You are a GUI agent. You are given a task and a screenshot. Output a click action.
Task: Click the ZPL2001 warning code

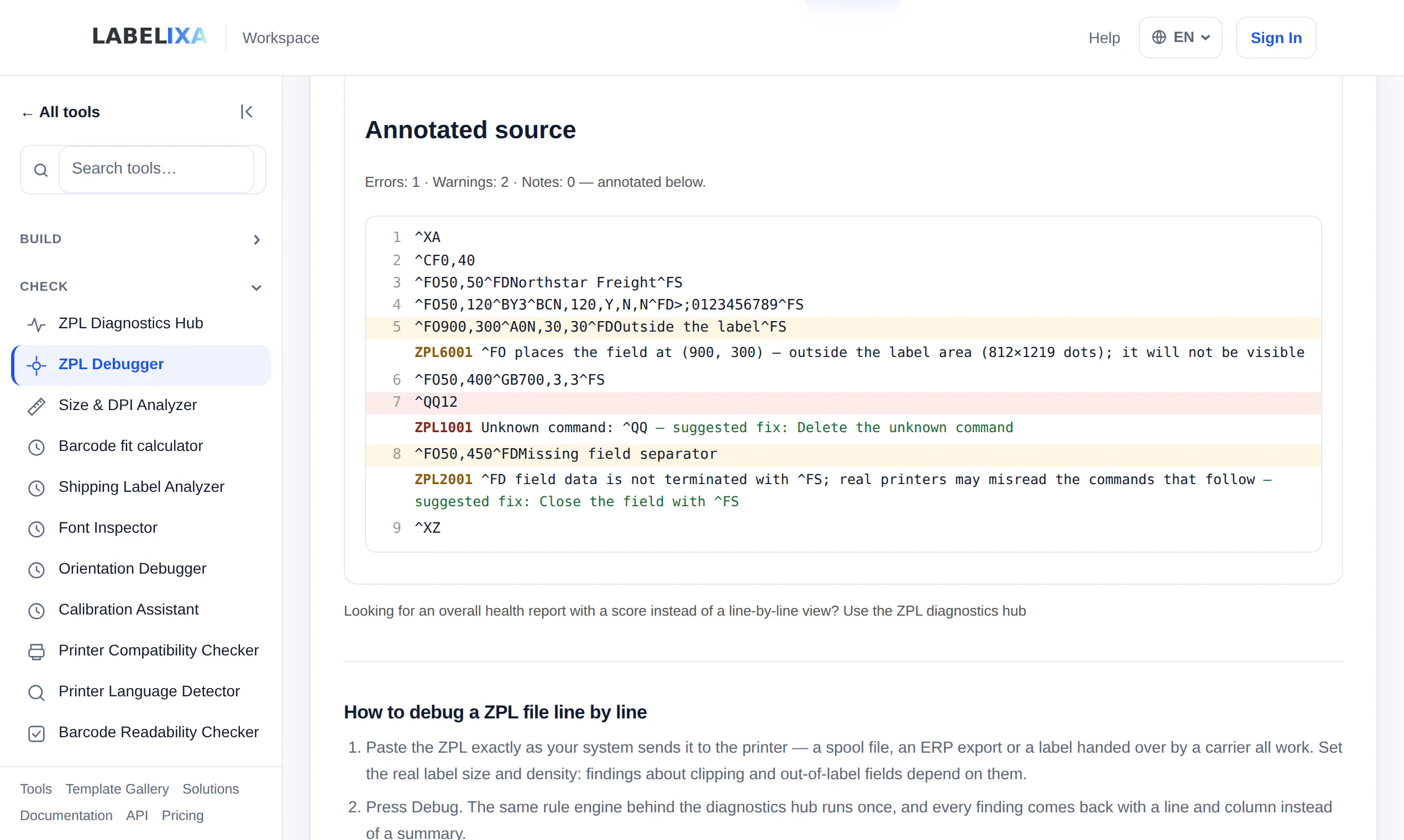[x=443, y=480]
